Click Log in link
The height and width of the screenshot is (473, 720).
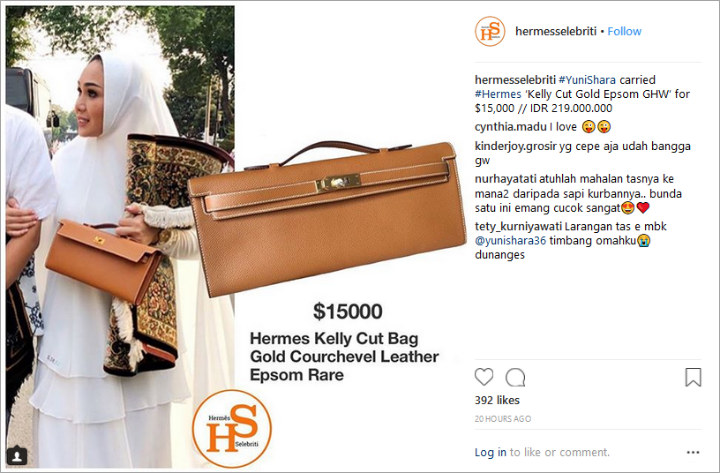(490, 452)
